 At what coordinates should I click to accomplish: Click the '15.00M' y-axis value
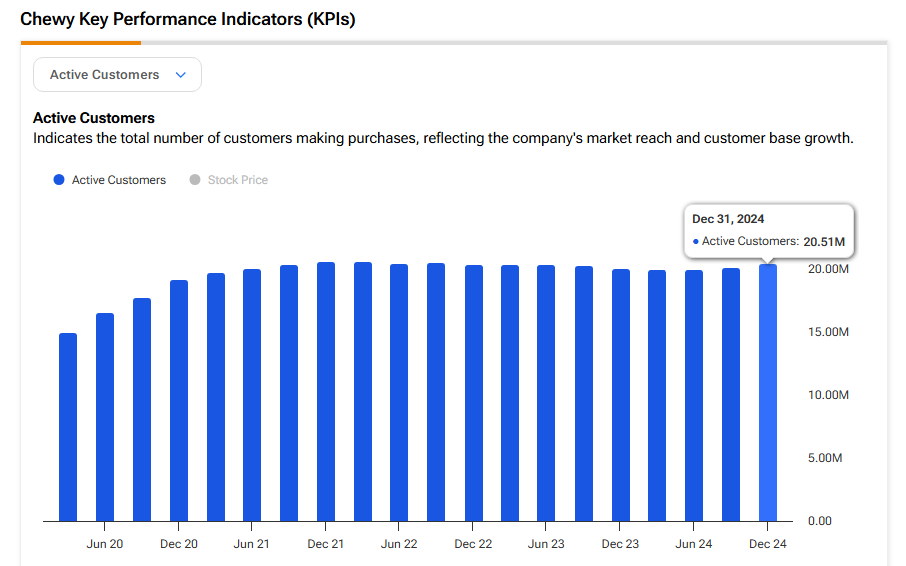click(x=828, y=332)
